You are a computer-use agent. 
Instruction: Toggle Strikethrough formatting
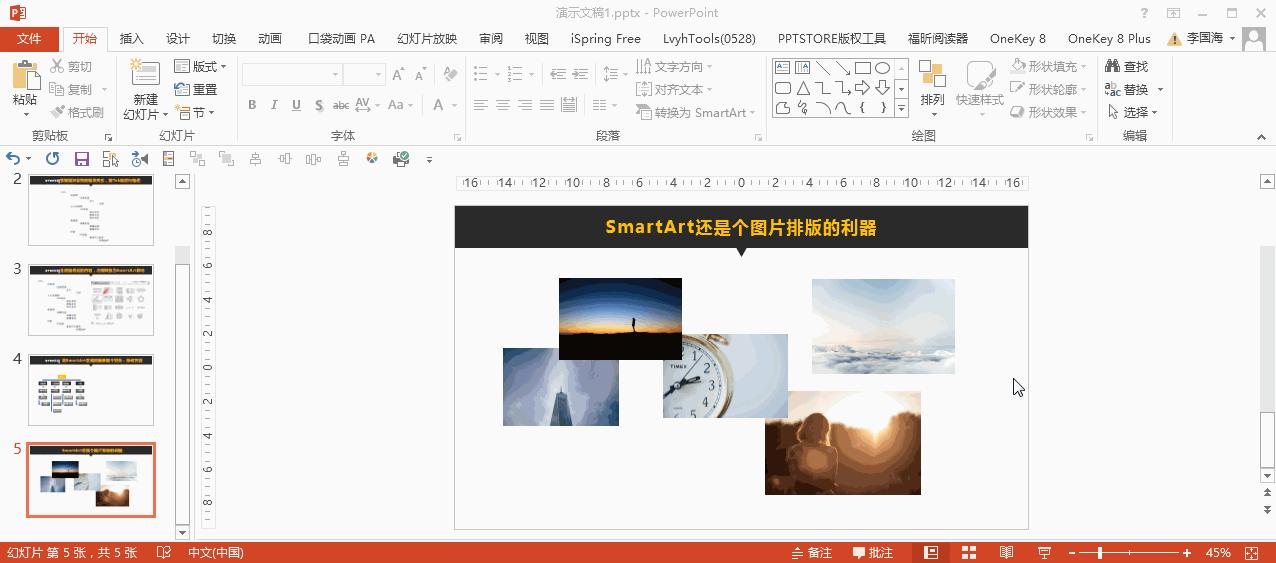tap(340, 105)
